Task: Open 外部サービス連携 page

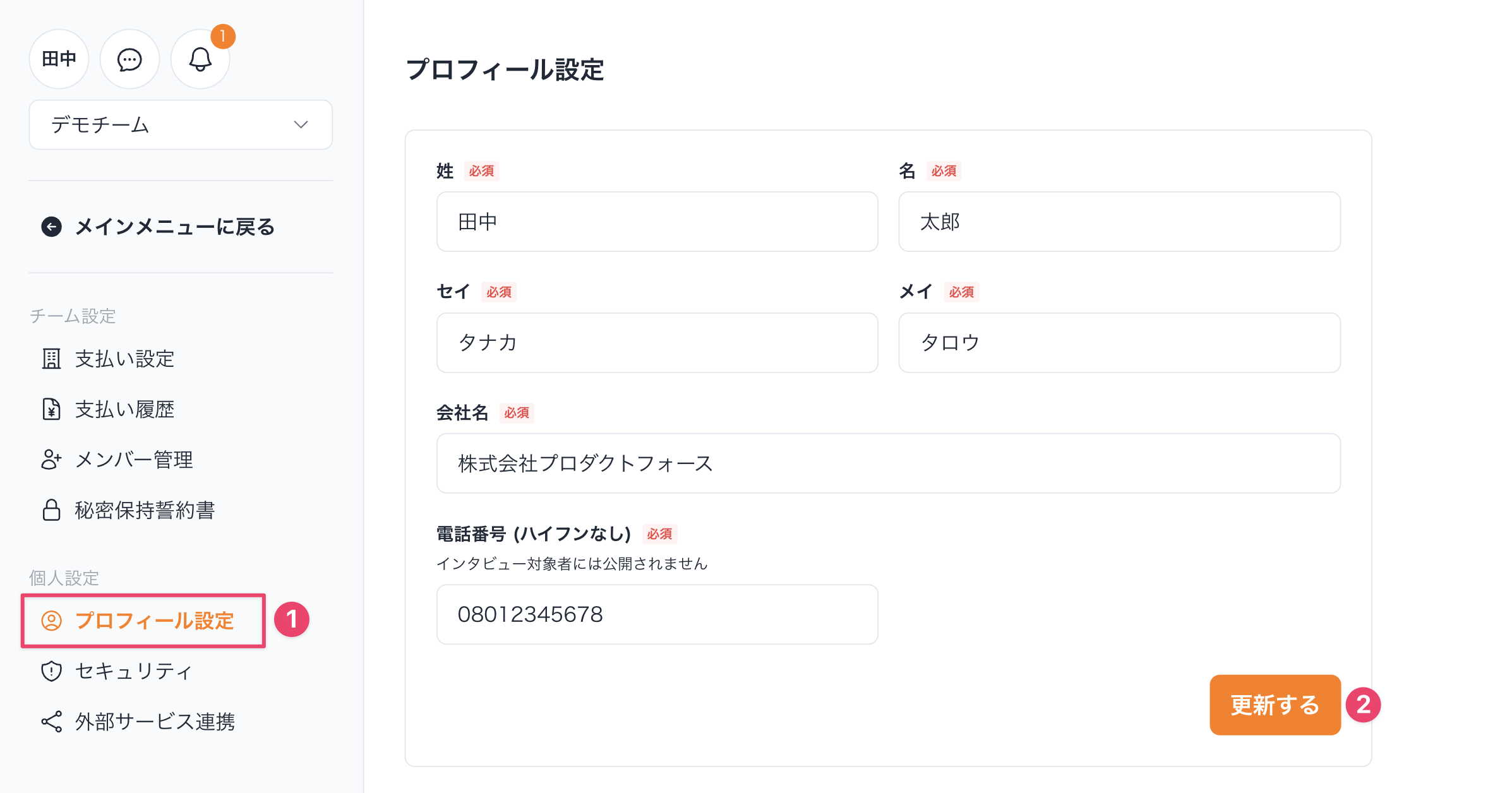Action: point(155,722)
